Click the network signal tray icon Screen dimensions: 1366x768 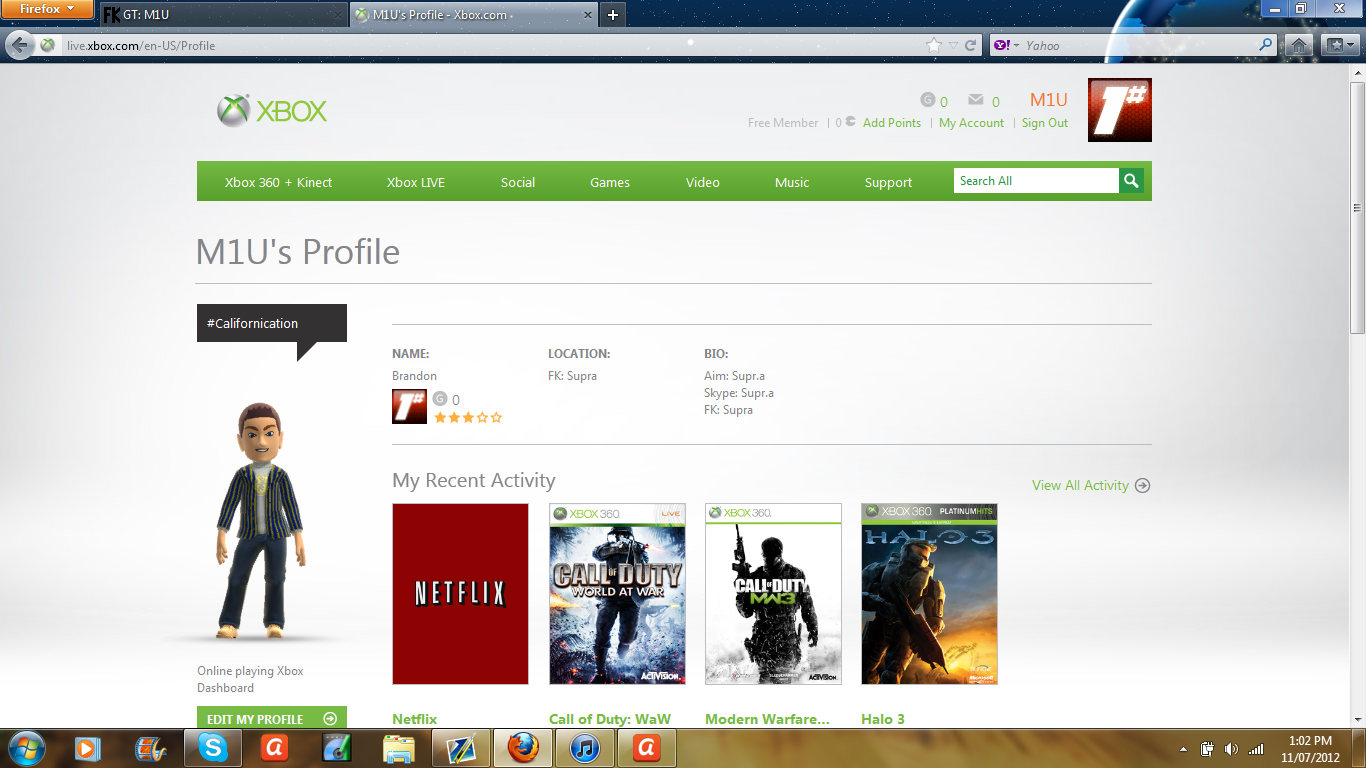[1256, 749]
